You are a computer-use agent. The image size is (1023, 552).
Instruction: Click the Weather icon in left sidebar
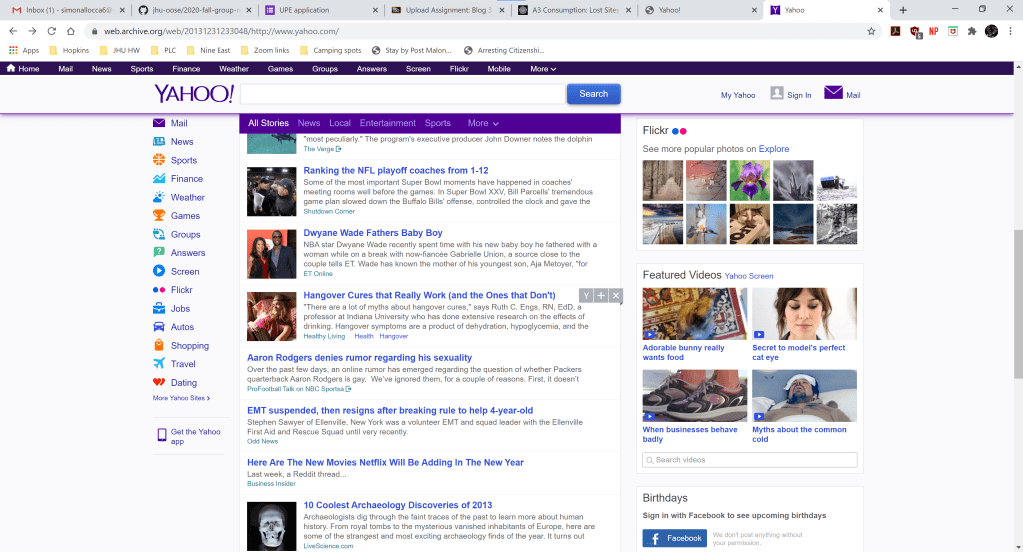[x=159, y=197]
